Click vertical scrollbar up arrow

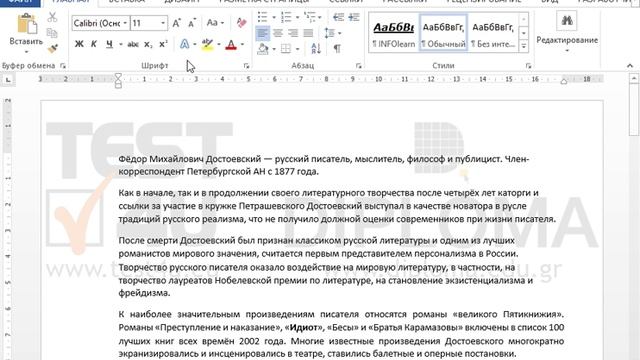pyautogui.click(x=634, y=78)
